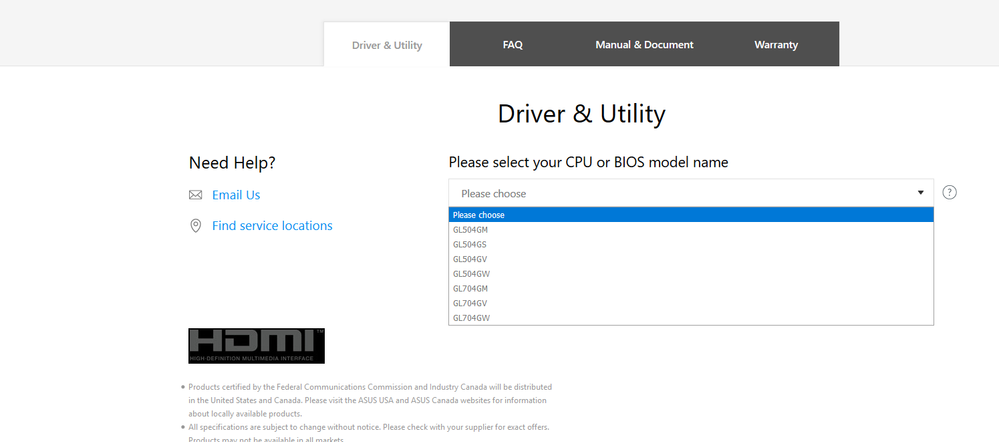999x442 pixels.
Task: Select the GL504GW option
Action: pos(691,273)
